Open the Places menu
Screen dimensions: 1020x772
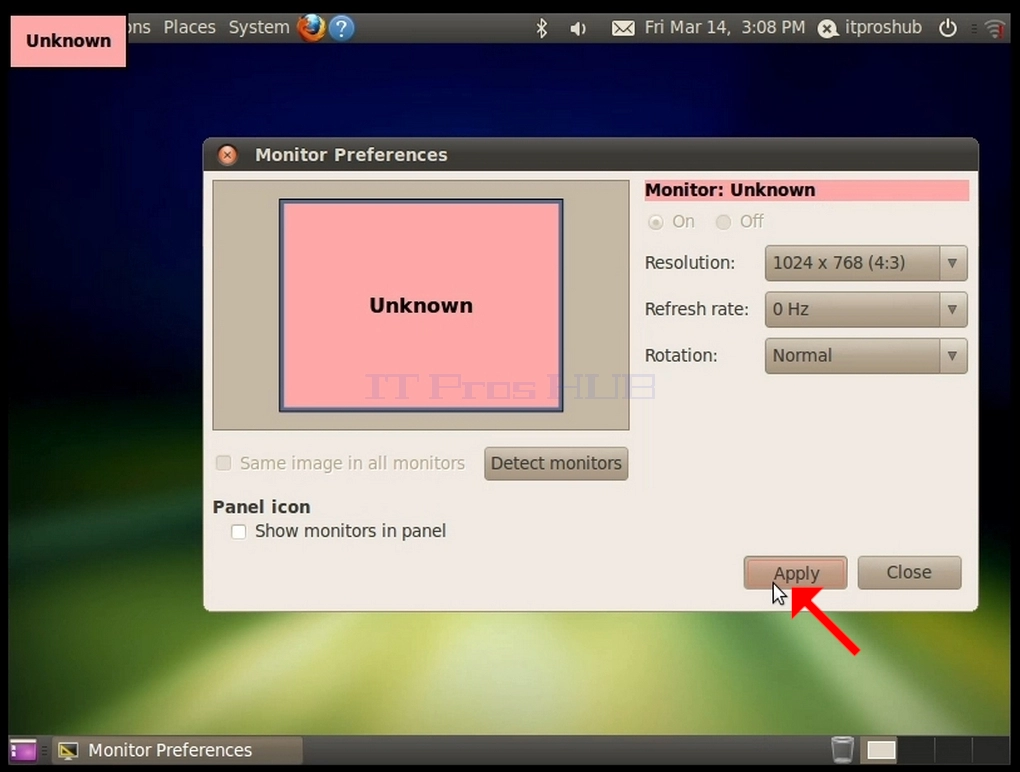pyautogui.click(x=189, y=27)
